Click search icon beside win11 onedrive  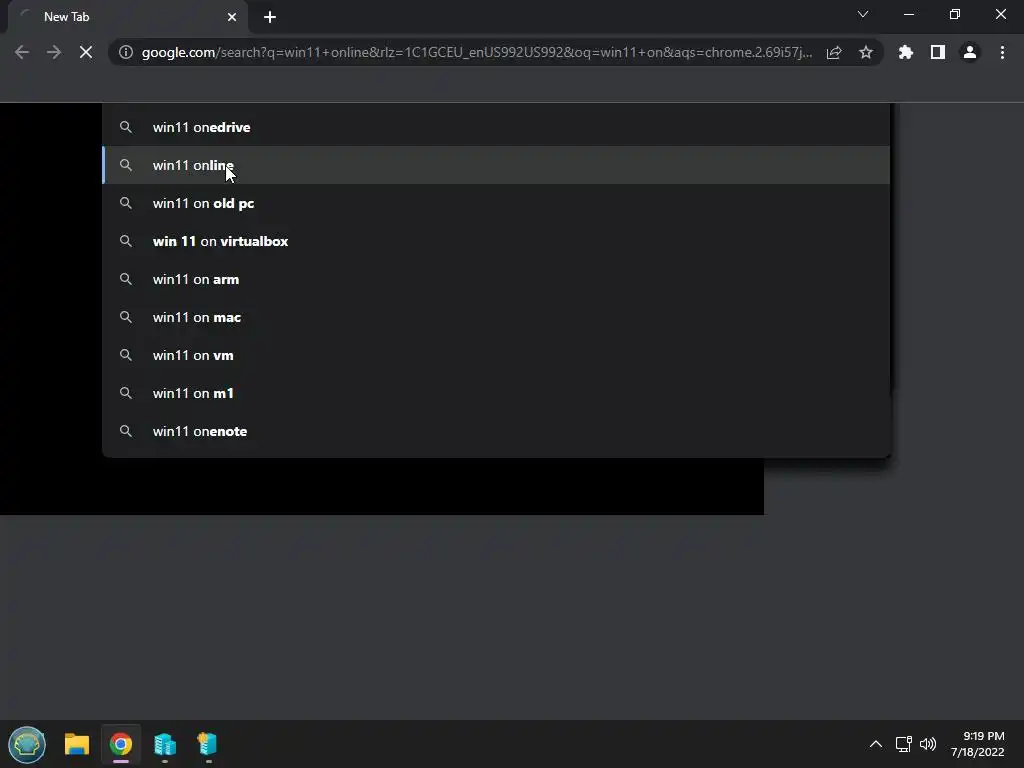[126, 127]
